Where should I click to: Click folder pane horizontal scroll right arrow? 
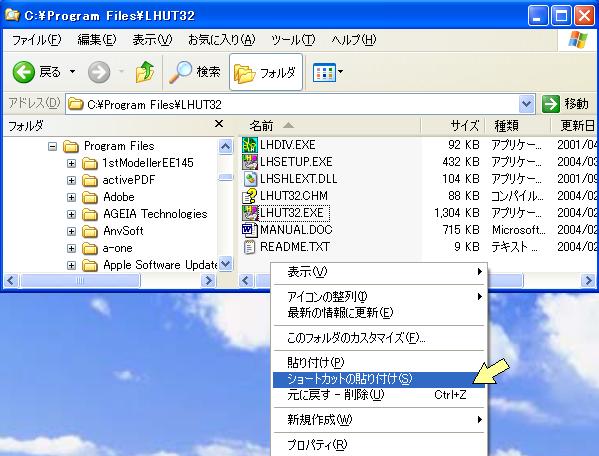[x=208, y=281]
